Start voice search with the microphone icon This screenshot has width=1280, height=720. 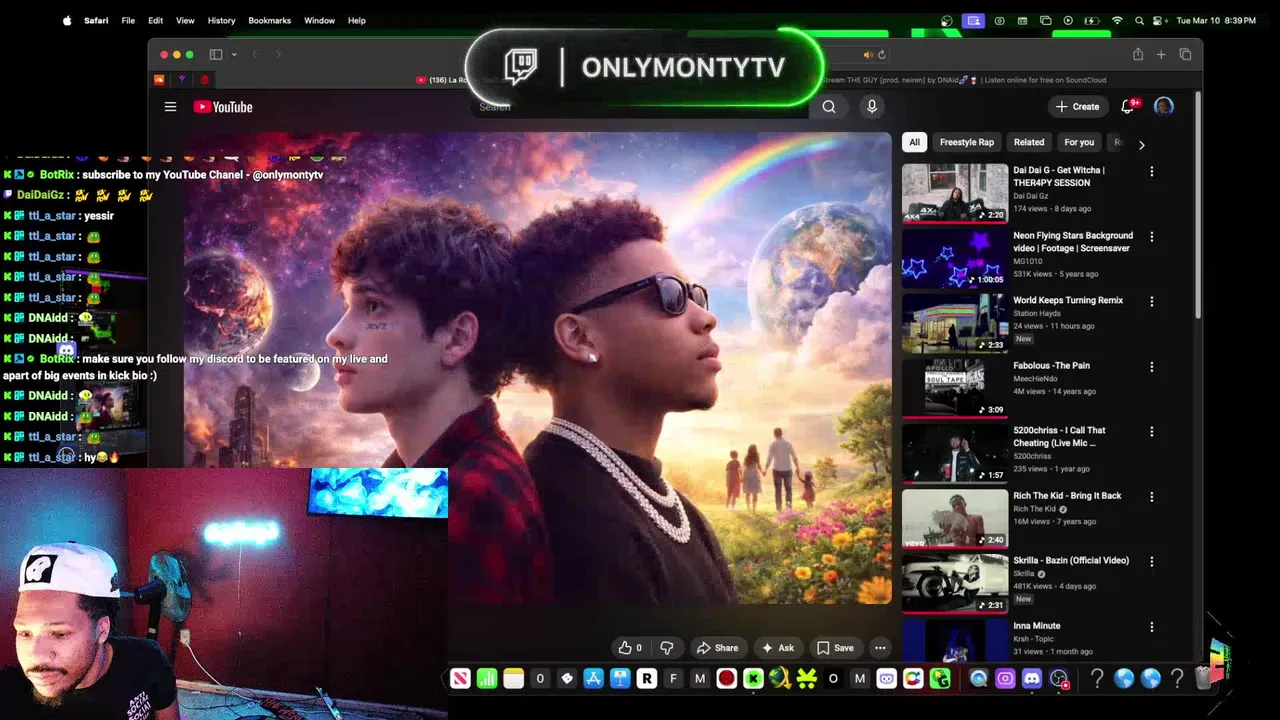872,107
